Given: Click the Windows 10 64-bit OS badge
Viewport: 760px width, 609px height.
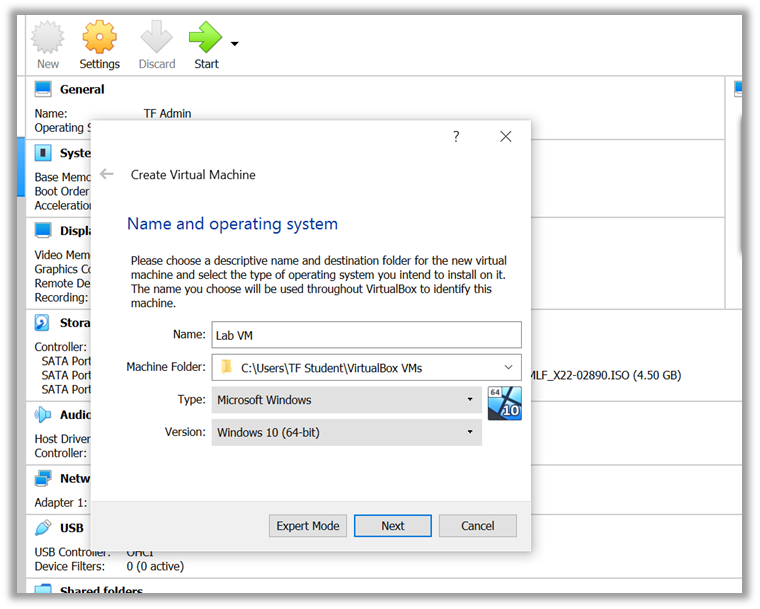Looking at the screenshot, I should [x=505, y=403].
